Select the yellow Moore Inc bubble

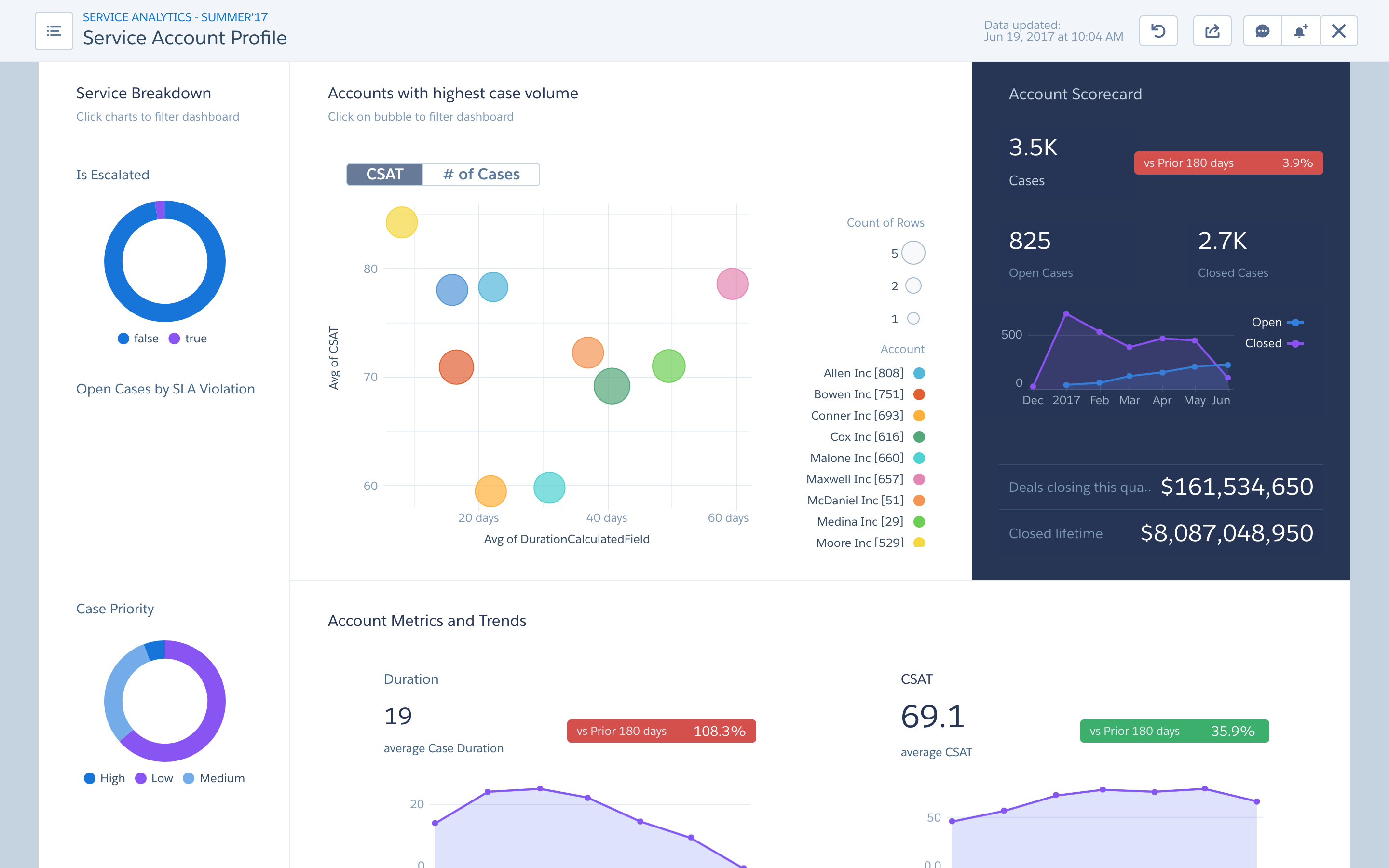tap(401, 222)
